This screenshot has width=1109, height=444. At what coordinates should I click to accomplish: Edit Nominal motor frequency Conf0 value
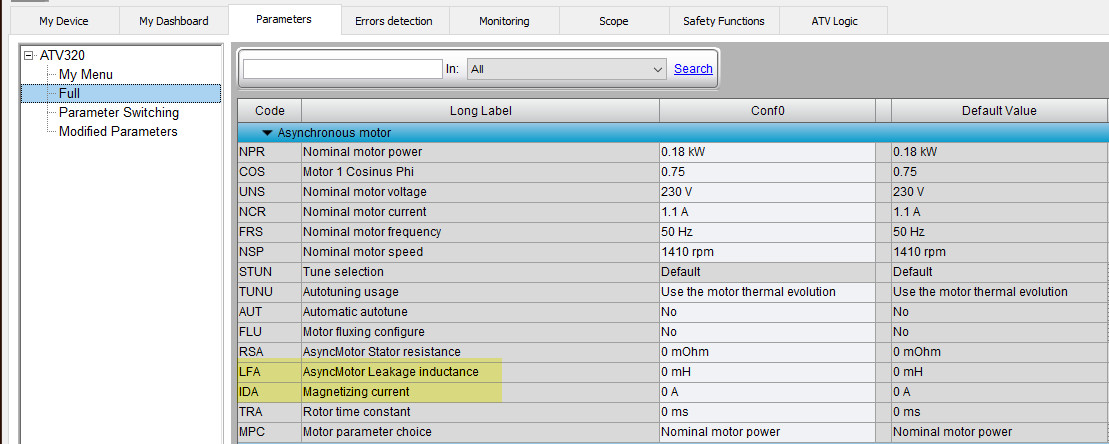[767, 232]
